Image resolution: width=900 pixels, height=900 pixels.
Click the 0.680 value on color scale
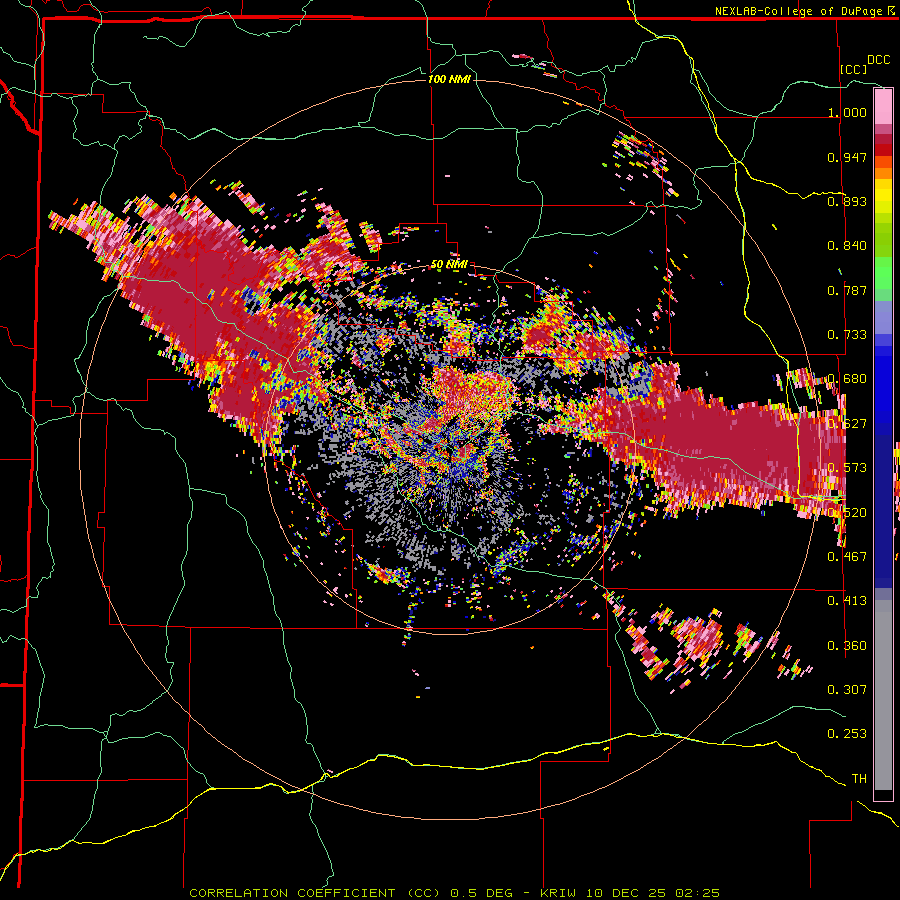pos(847,379)
